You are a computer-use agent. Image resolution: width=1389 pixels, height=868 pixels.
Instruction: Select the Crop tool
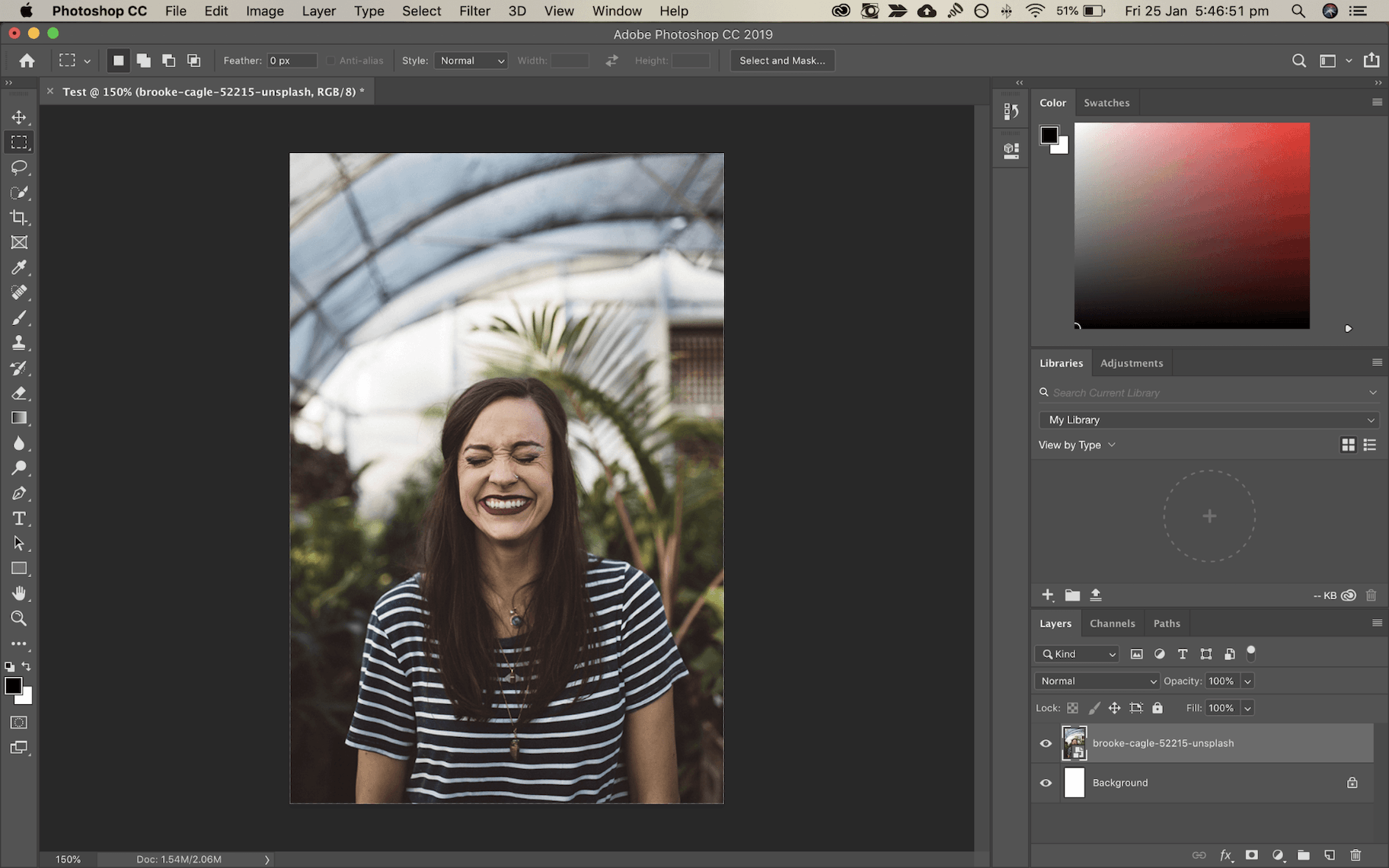(x=19, y=218)
